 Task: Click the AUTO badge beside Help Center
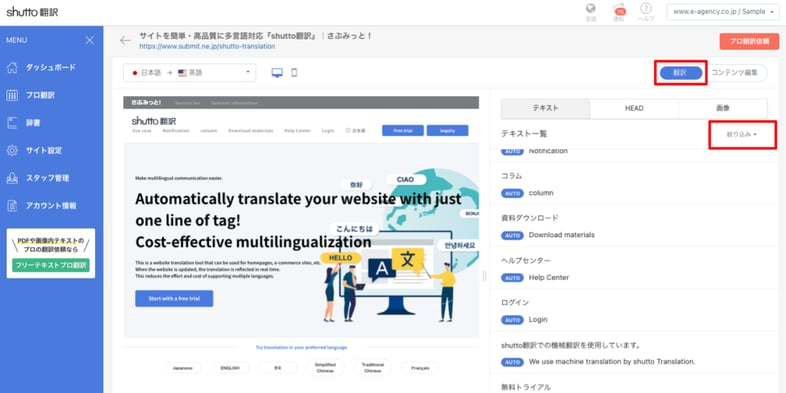[x=512, y=278]
